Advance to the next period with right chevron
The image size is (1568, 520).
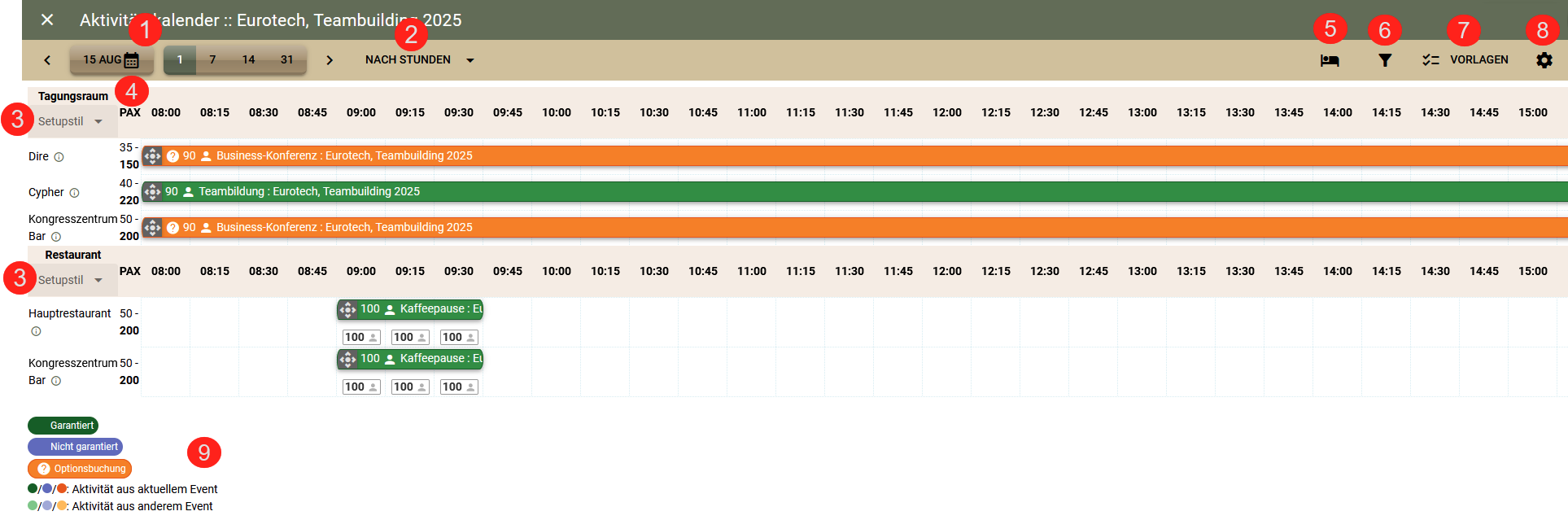click(330, 60)
